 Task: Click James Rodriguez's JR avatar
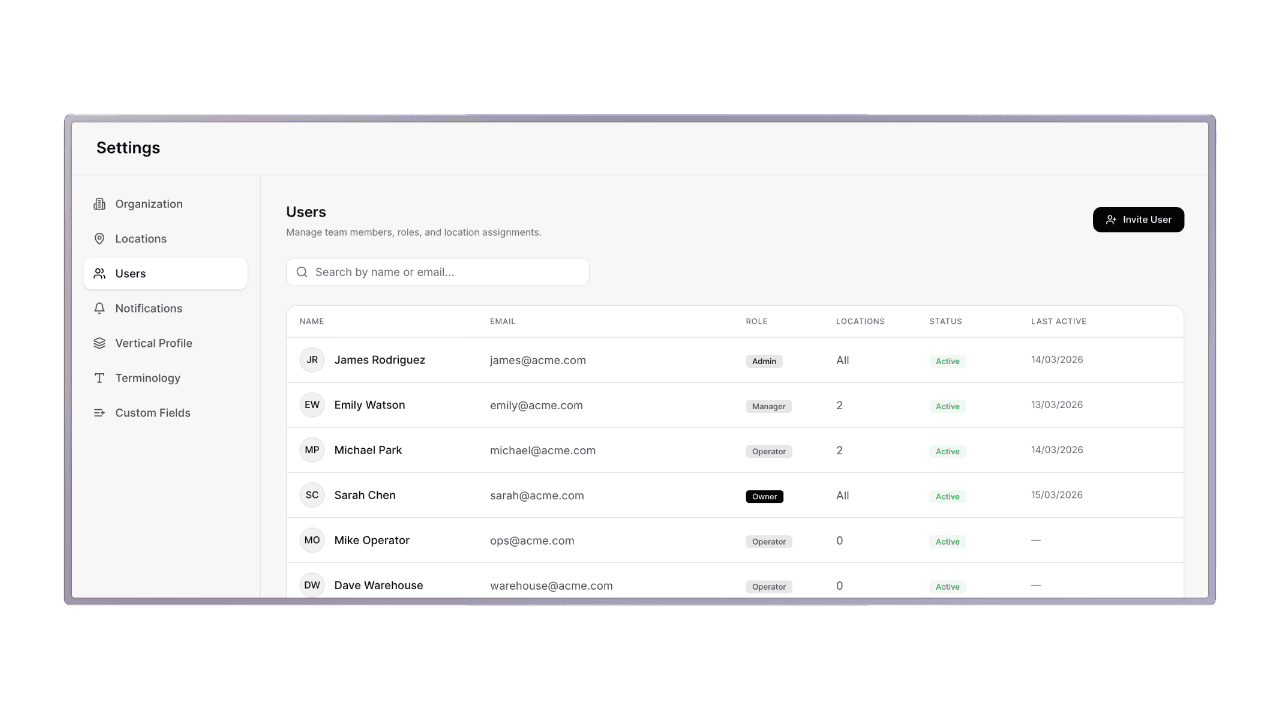pyautogui.click(x=312, y=360)
